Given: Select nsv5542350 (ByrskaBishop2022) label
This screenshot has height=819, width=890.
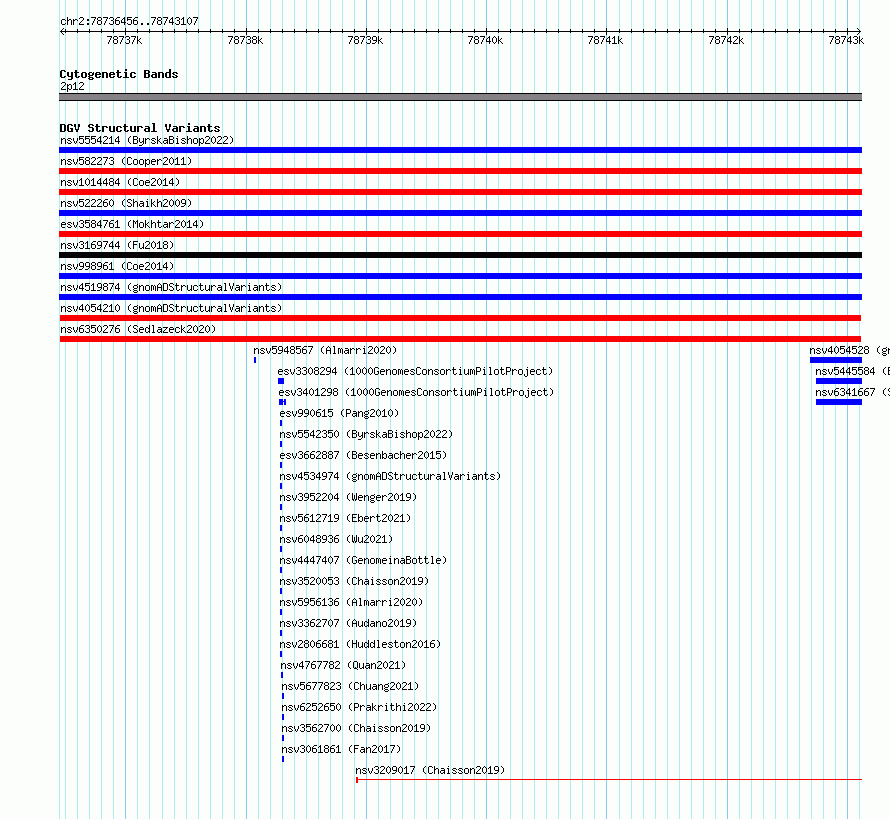Looking at the screenshot, I should (x=366, y=434).
